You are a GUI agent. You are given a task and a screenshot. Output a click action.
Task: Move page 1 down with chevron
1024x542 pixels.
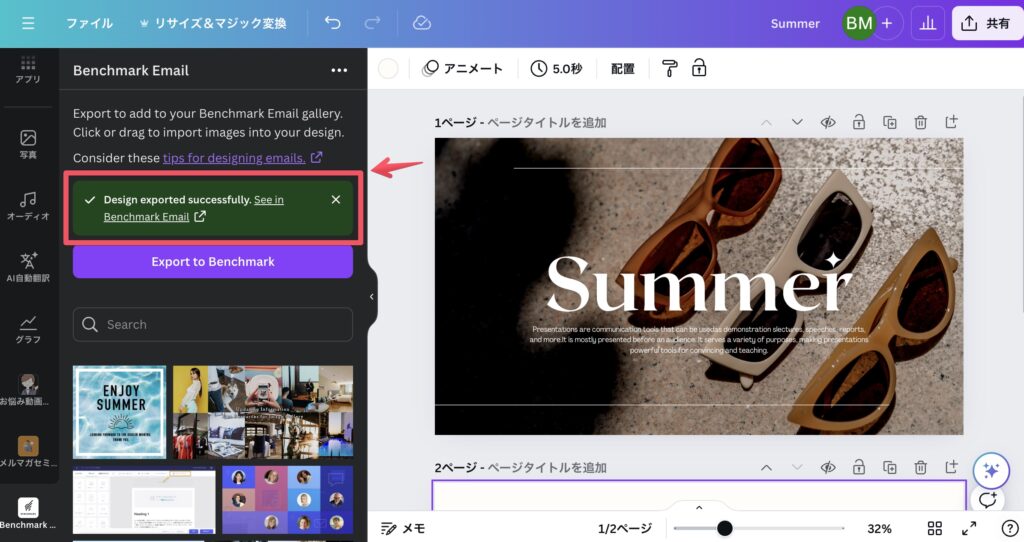[797, 122]
